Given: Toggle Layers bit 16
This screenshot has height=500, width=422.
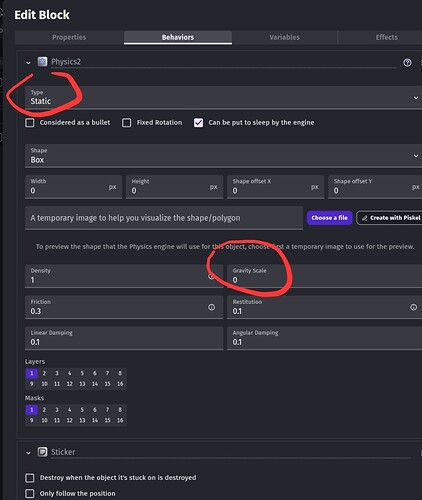Looking at the screenshot, I should pyautogui.click(x=120, y=384).
